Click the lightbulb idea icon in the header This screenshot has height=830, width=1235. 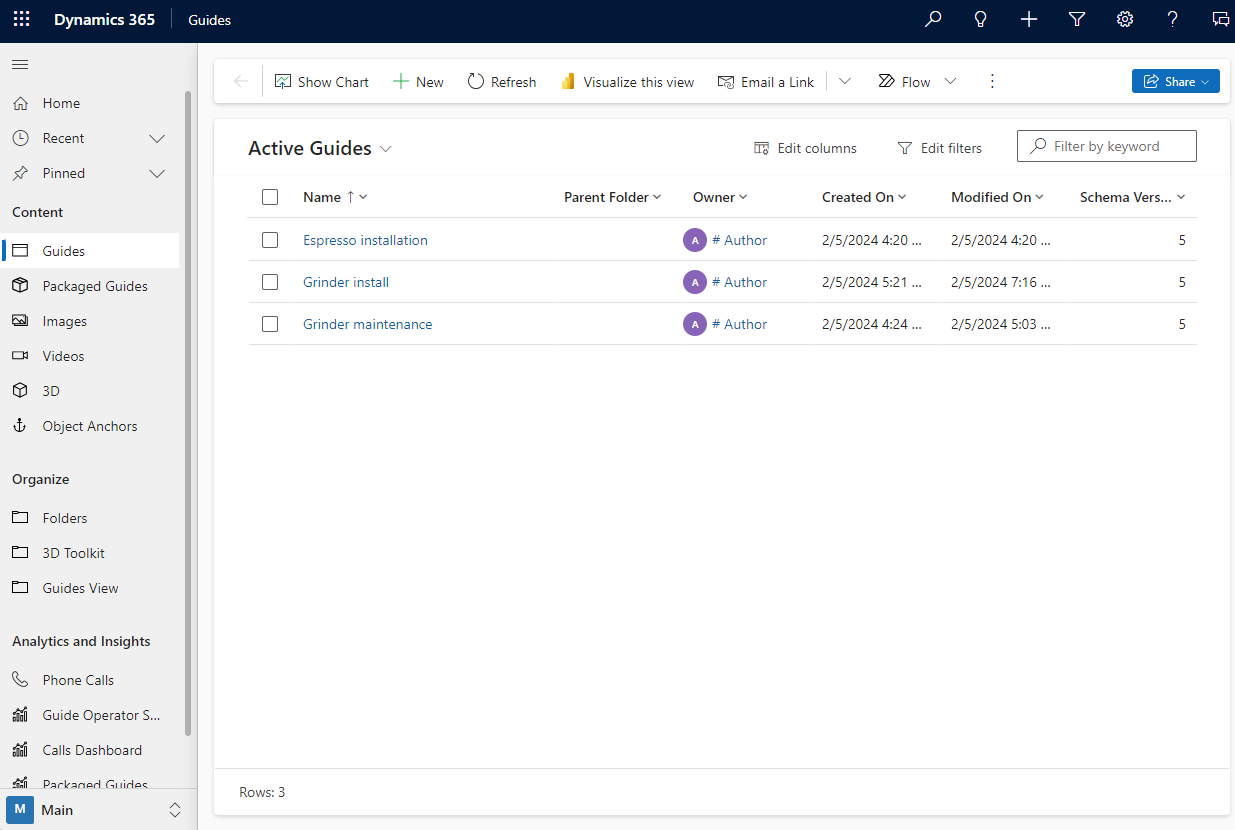(x=980, y=19)
